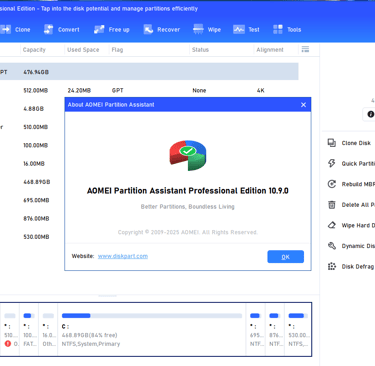
Task: Click the Clone Disk icon in sidebar
Action: click(x=332, y=143)
